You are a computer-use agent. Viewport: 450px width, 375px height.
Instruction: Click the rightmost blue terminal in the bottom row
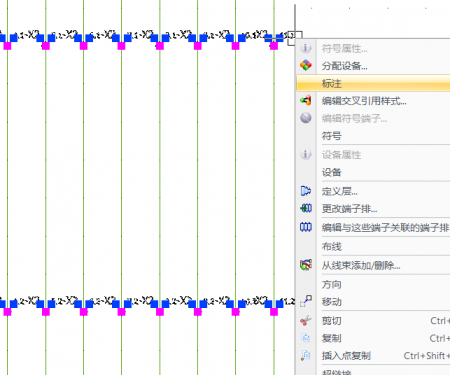pos(279,304)
